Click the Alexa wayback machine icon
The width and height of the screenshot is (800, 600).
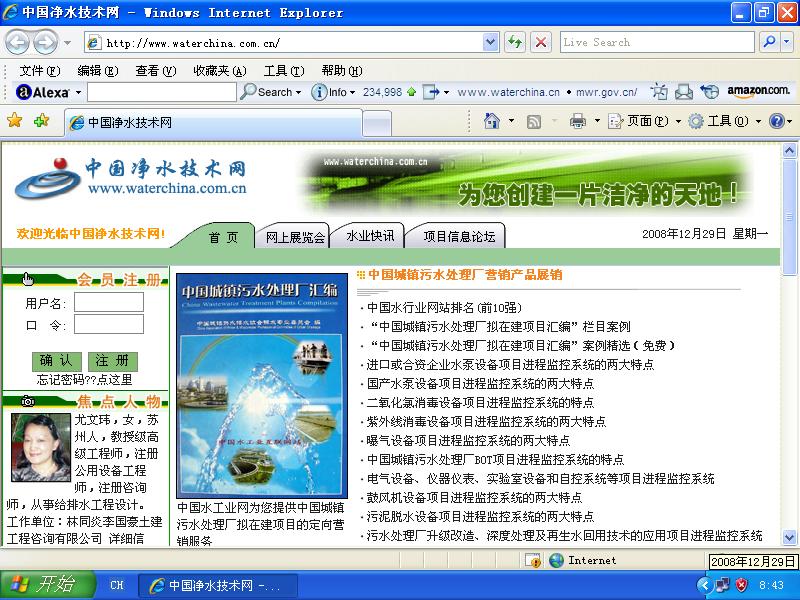point(659,92)
